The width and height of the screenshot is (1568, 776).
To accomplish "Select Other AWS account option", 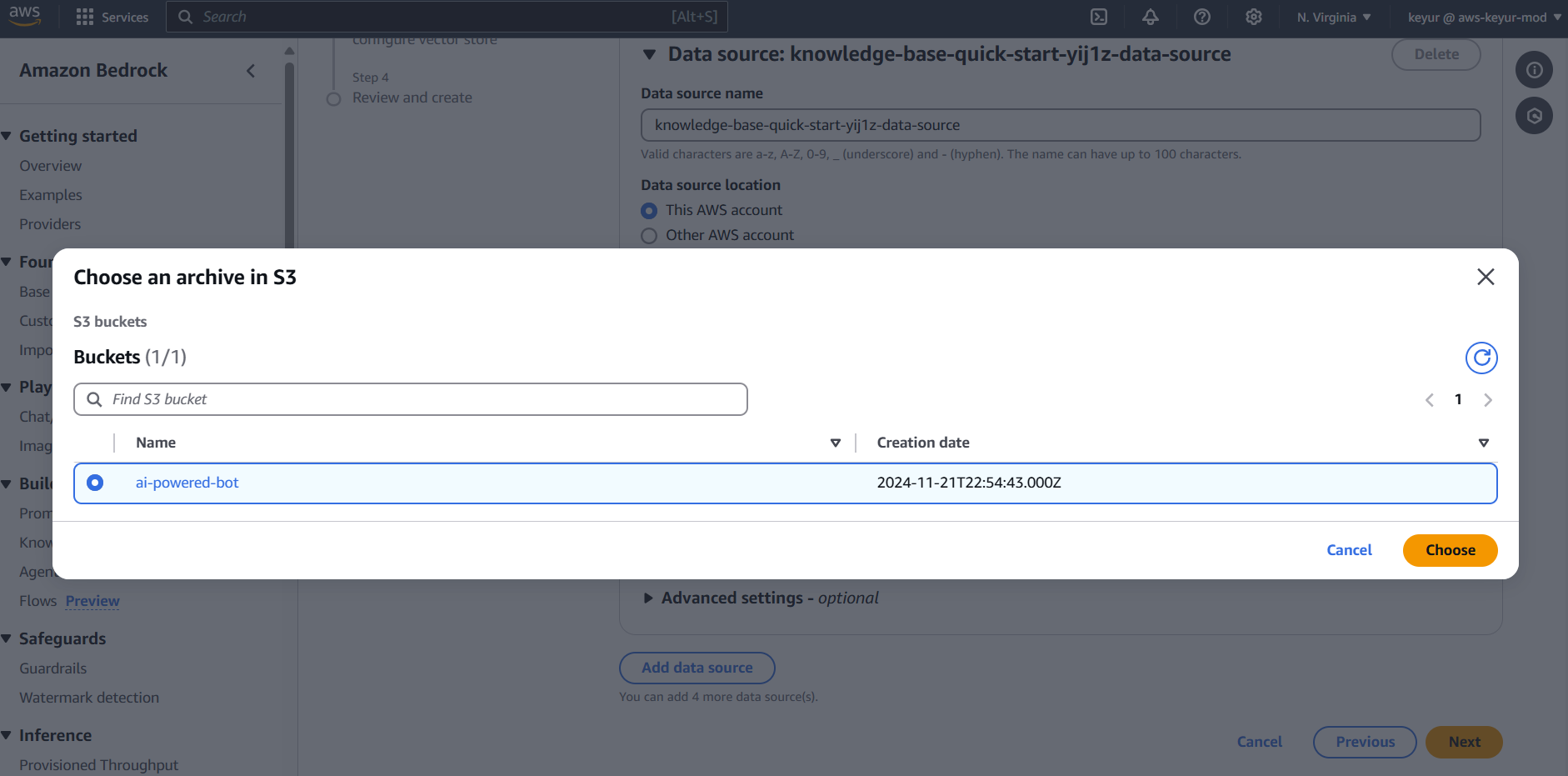I will pyautogui.click(x=649, y=236).
